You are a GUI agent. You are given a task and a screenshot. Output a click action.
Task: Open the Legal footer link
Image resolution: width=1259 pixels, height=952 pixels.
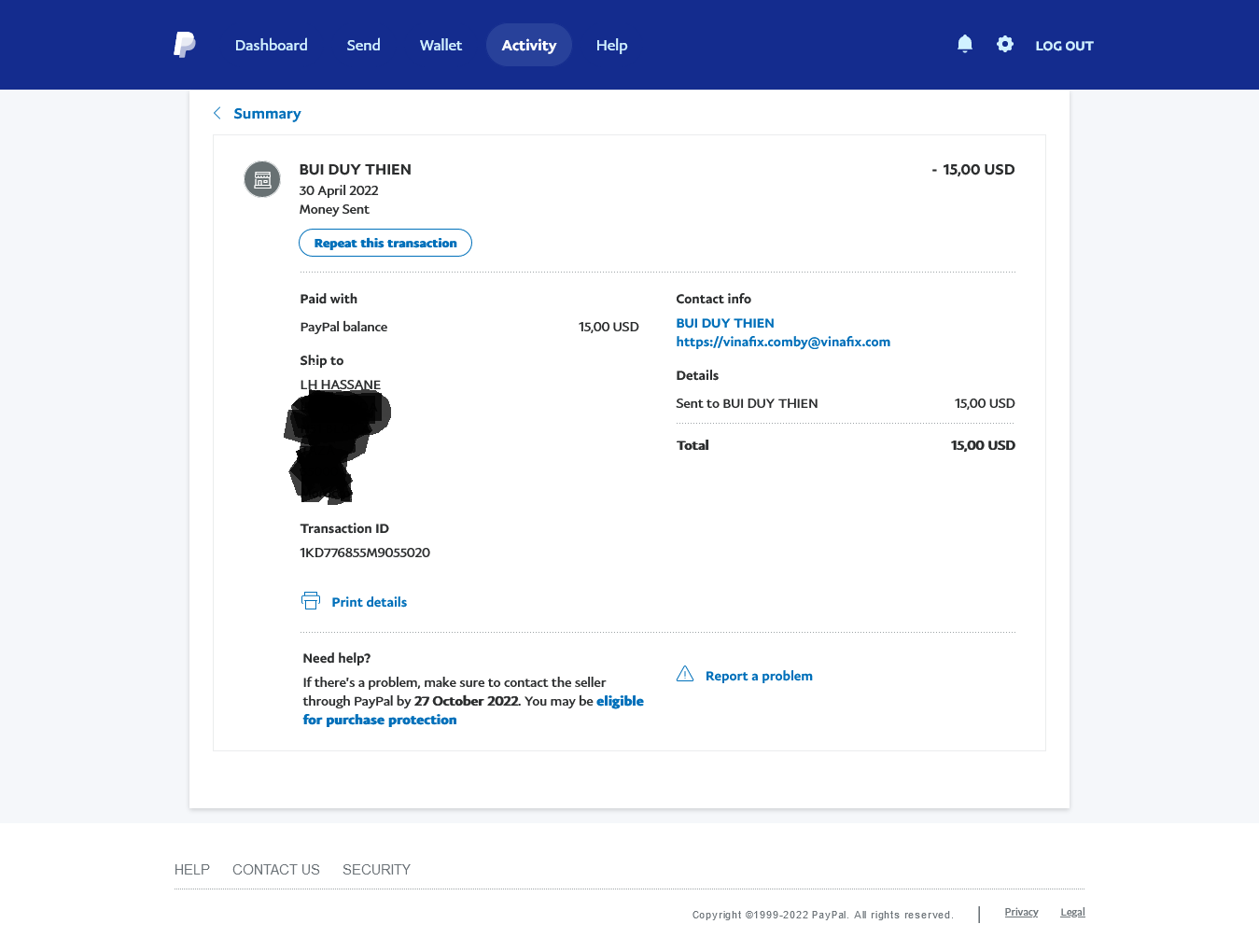coord(1072,912)
